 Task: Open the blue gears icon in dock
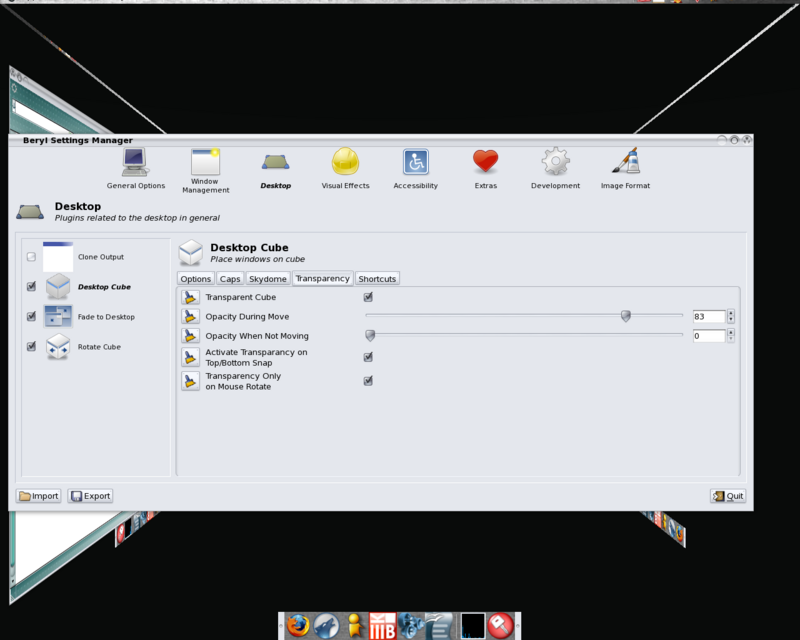[411, 626]
